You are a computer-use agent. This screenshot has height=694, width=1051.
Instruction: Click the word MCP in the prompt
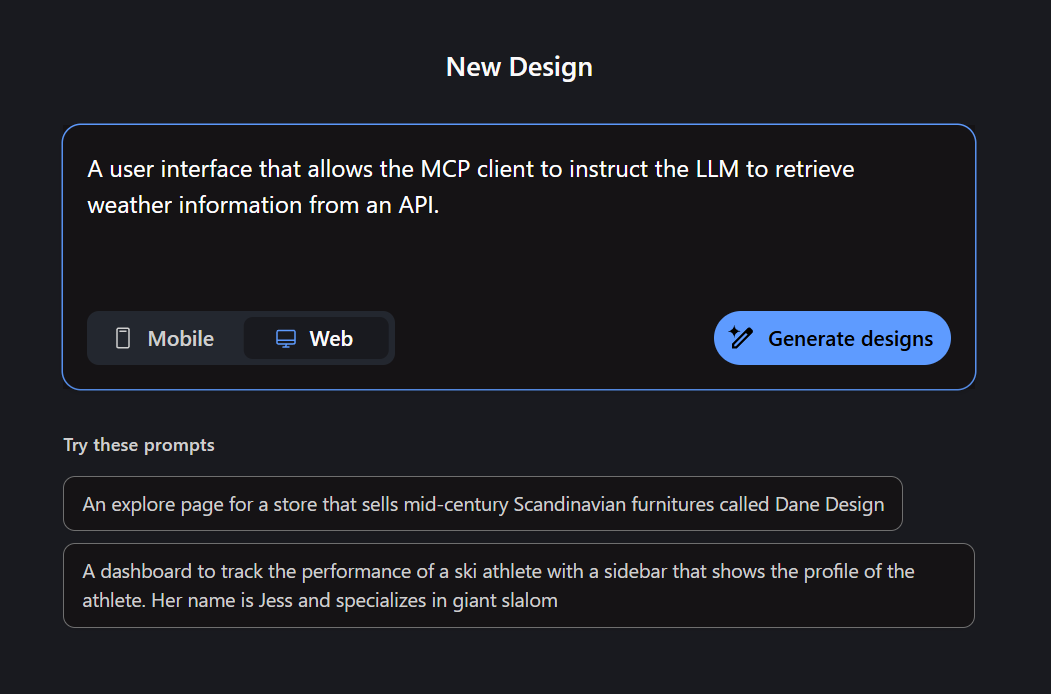tap(445, 169)
